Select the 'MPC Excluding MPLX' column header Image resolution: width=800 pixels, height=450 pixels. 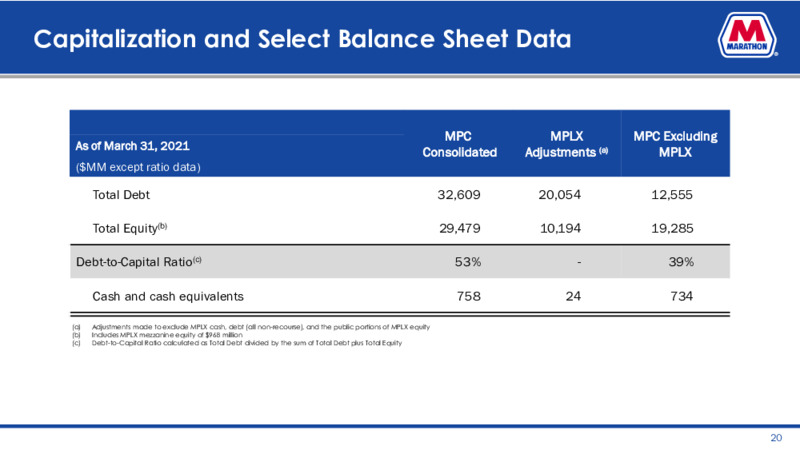tap(675, 144)
